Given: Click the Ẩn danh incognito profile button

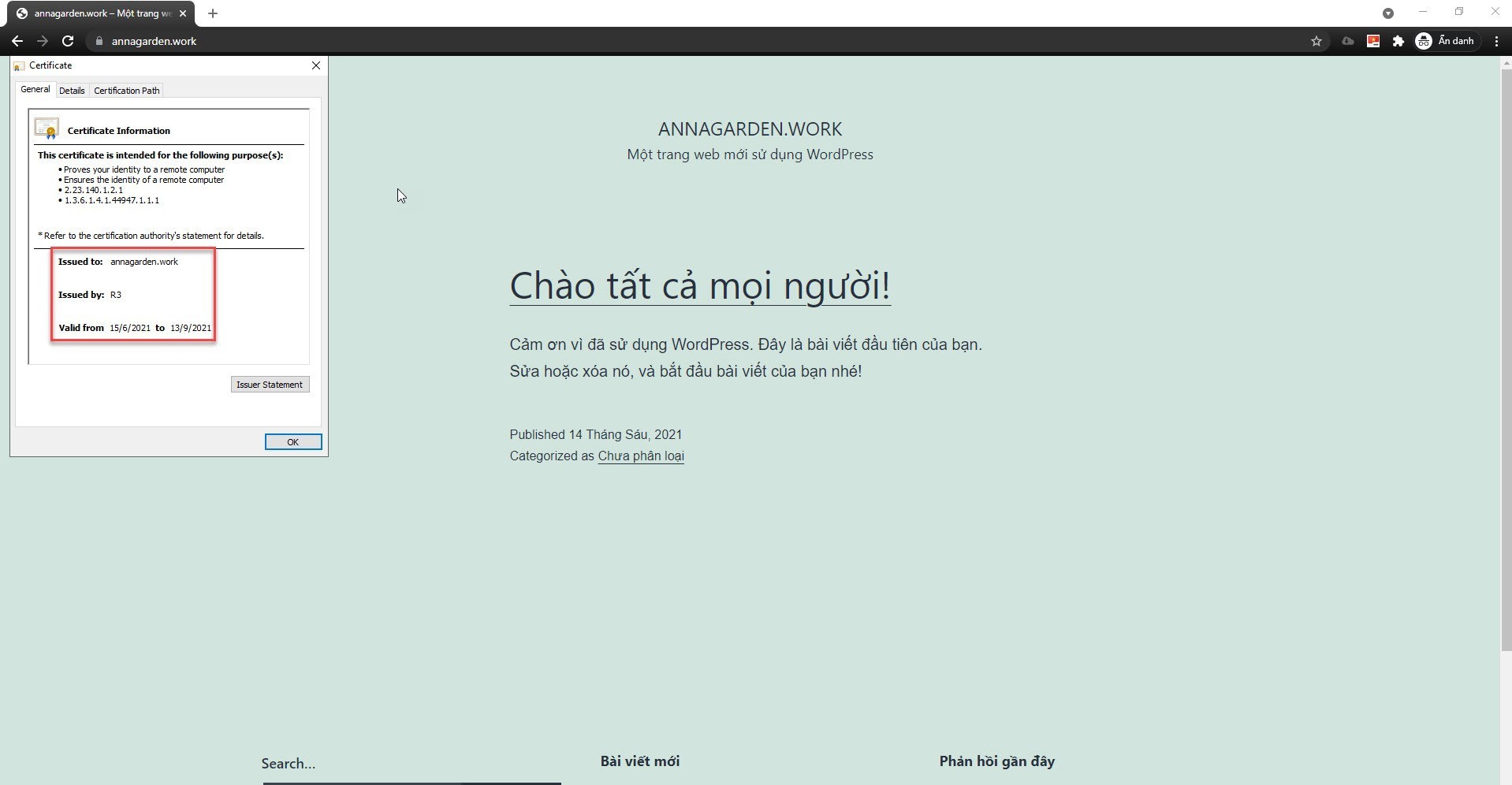Looking at the screenshot, I should (x=1444, y=41).
